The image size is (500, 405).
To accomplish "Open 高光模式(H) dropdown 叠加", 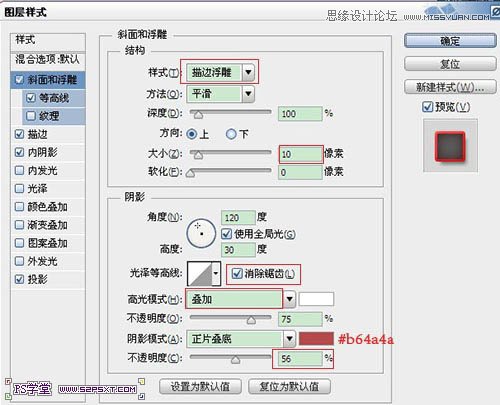I will (x=240, y=299).
